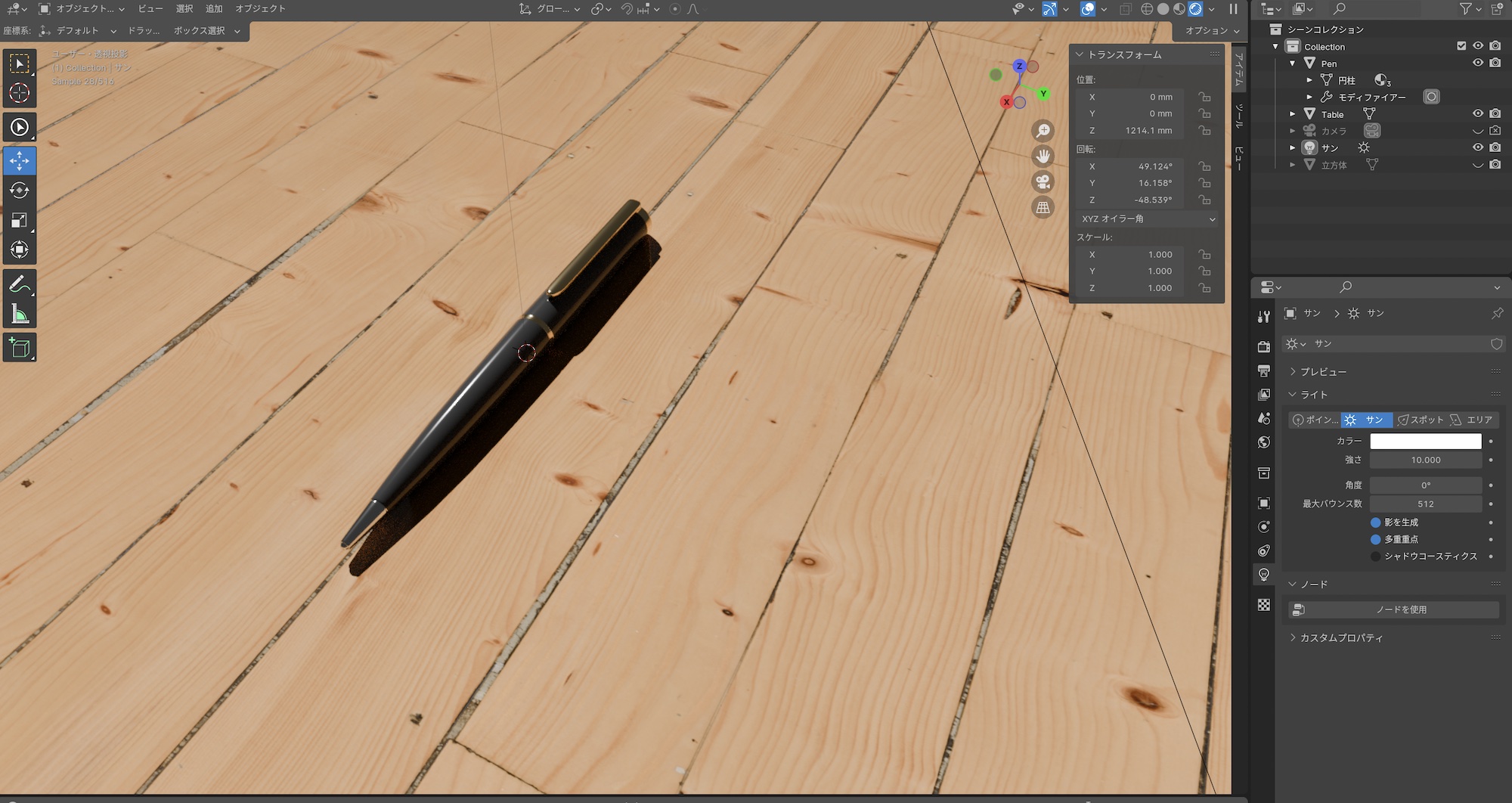Select the Measure tool
Screen dimensions: 1512x803
20,315
